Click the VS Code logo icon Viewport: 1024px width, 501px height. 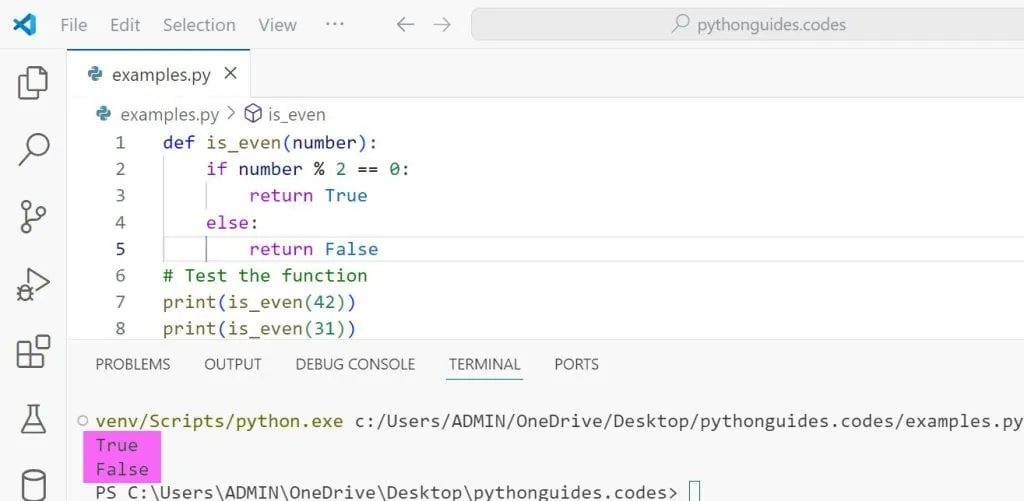point(25,25)
